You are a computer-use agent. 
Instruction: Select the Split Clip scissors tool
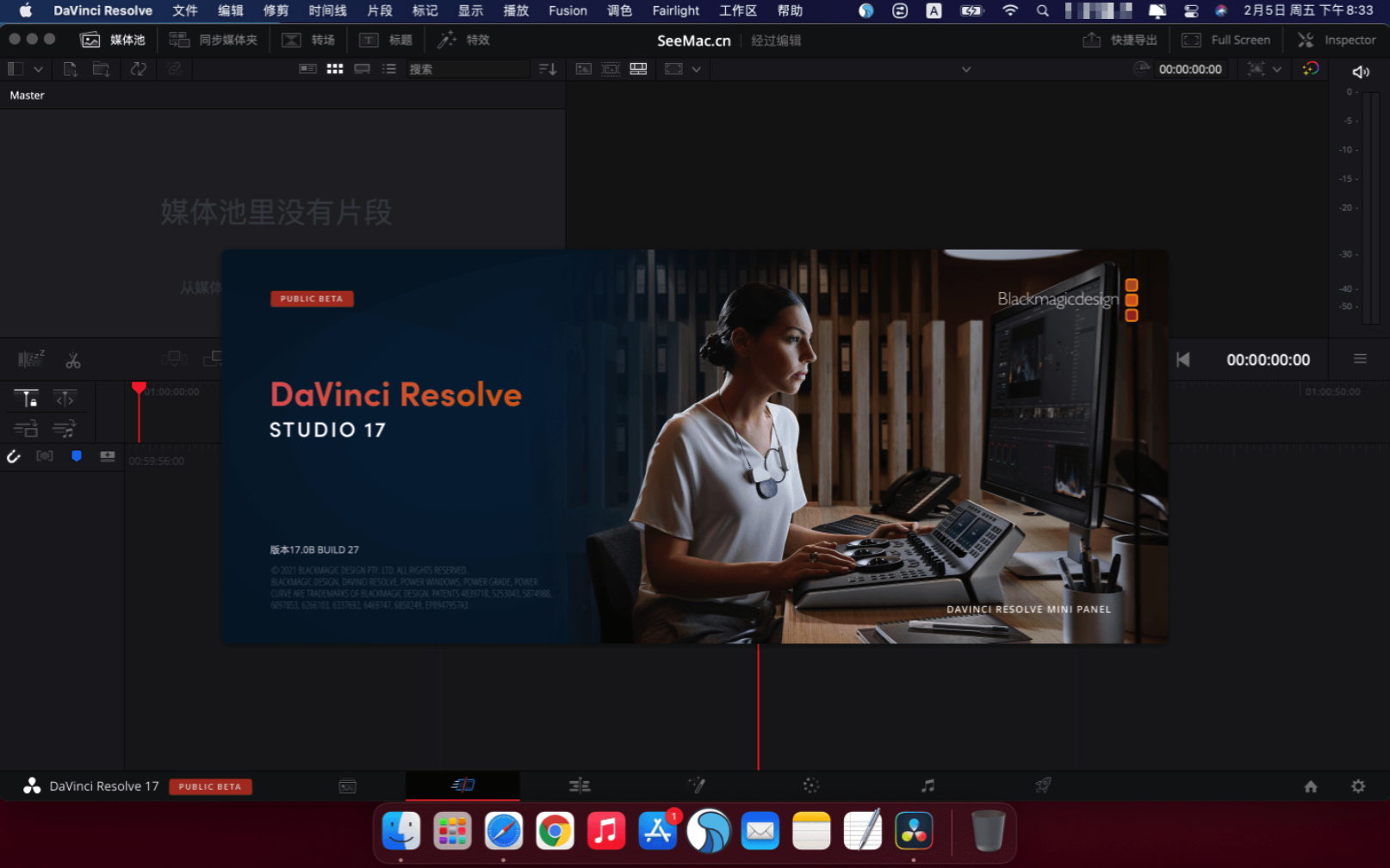73,361
